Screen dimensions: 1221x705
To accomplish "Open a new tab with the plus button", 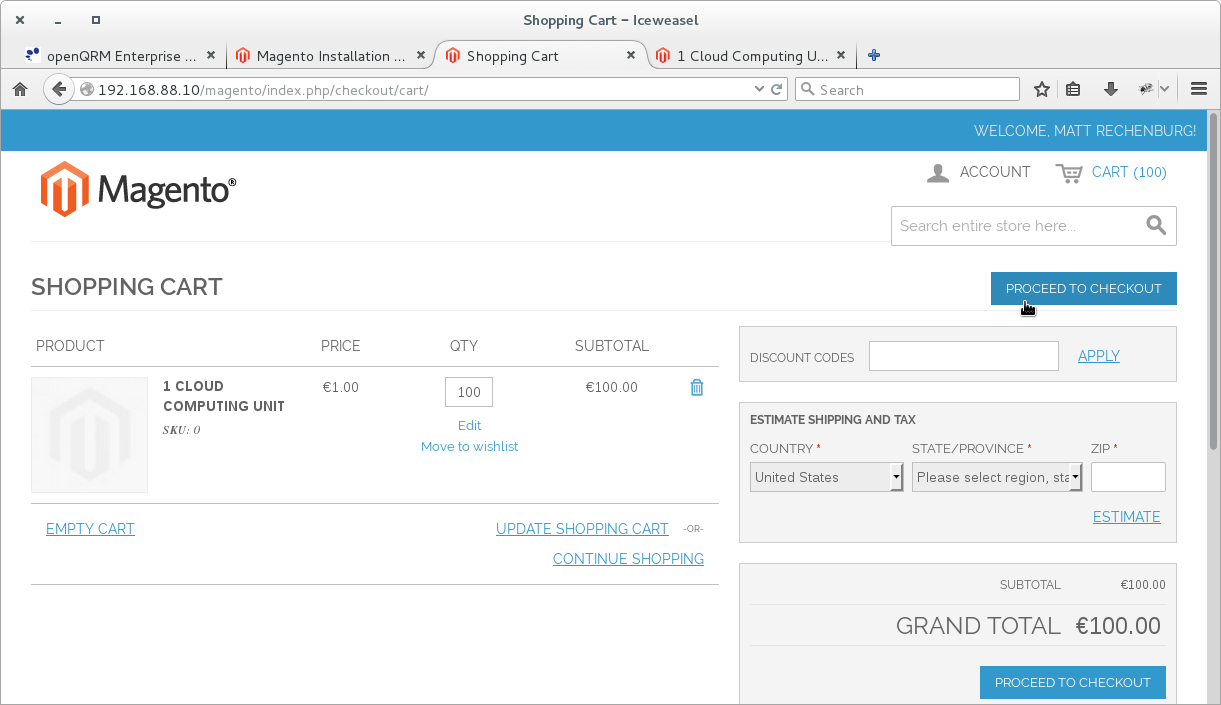I will pyautogui.click(x=874, y=56).
